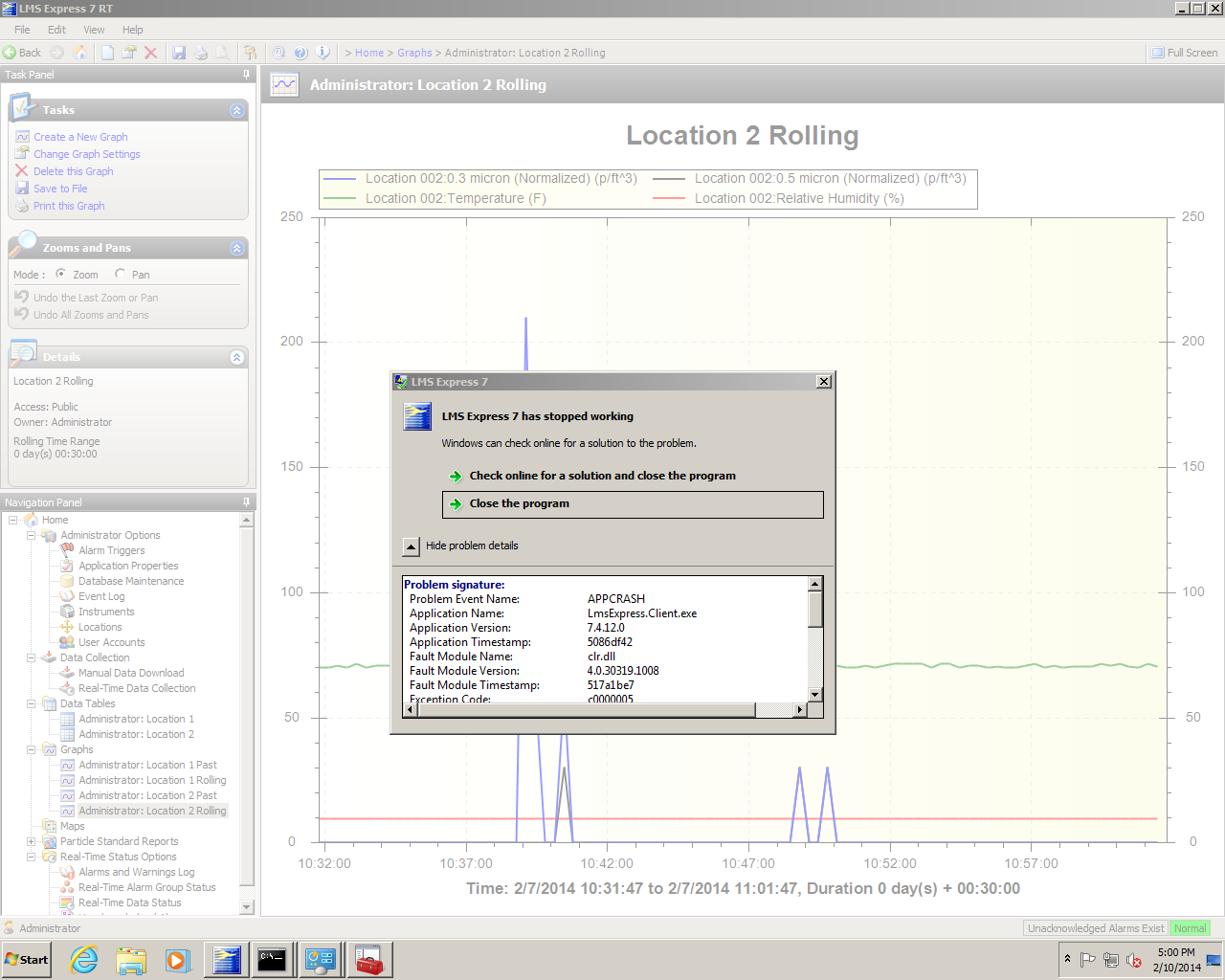Click the Locations yellow arrows icon
Viewport: 1225px width, 980px height.
tap(67, 627)
